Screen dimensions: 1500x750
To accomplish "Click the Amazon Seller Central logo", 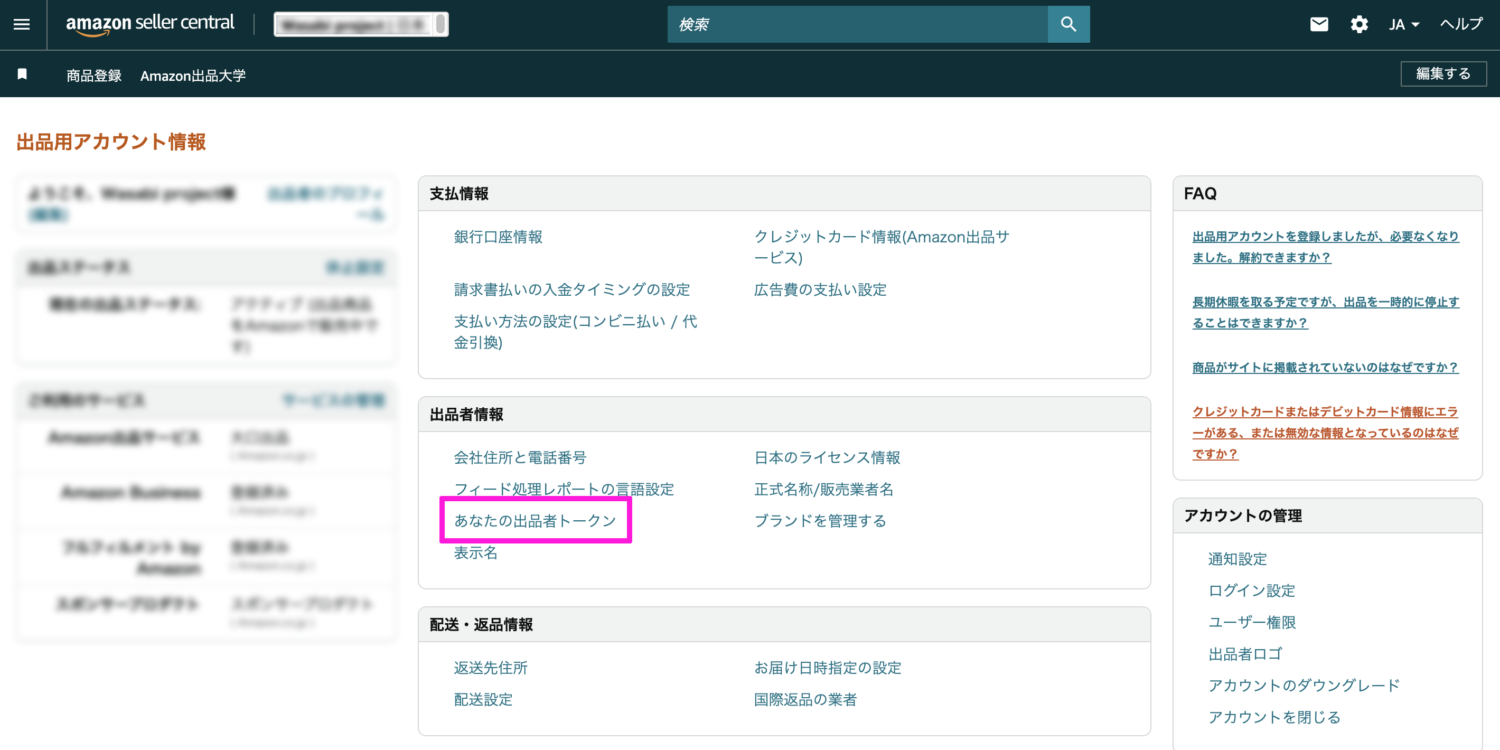I will (150, 24).
